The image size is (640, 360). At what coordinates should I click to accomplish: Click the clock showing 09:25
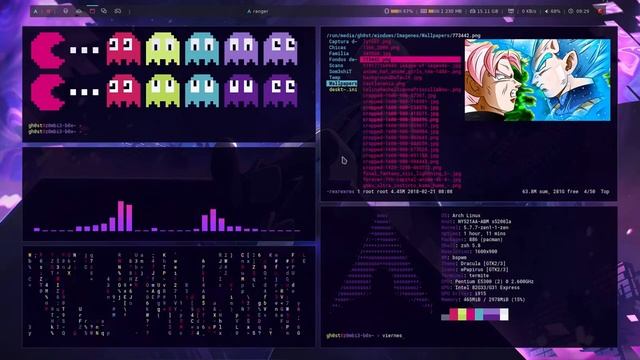pyautogui.click(x=579, y=11)
